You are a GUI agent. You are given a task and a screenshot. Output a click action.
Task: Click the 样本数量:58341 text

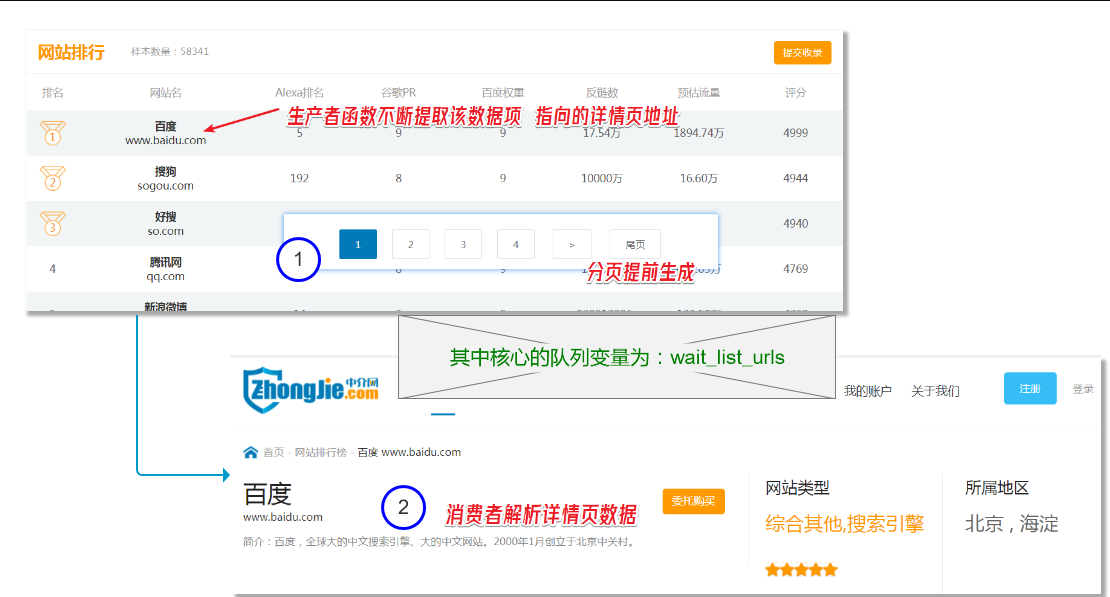click(x=170, y=51)
